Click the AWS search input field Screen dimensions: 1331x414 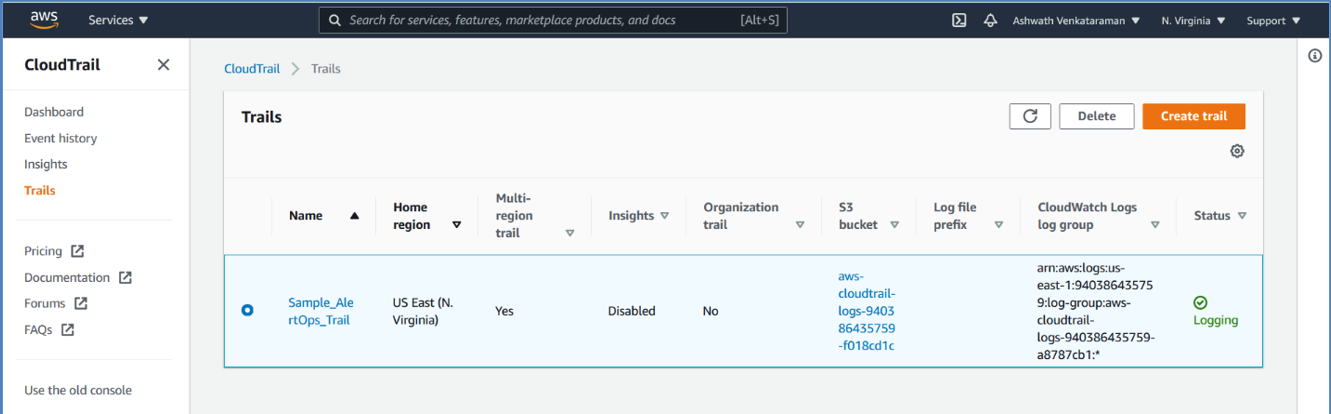click(540, 20)
